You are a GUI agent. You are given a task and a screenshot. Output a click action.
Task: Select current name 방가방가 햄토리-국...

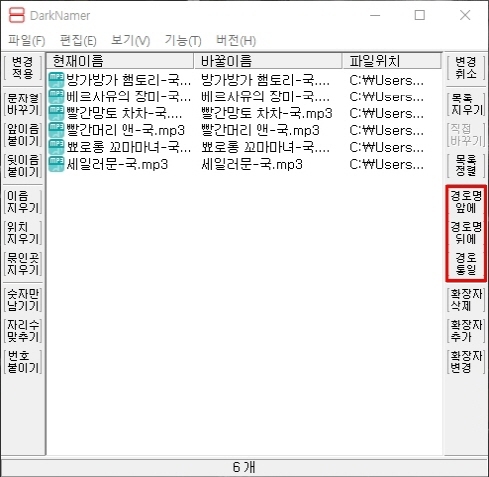[129, 80]
